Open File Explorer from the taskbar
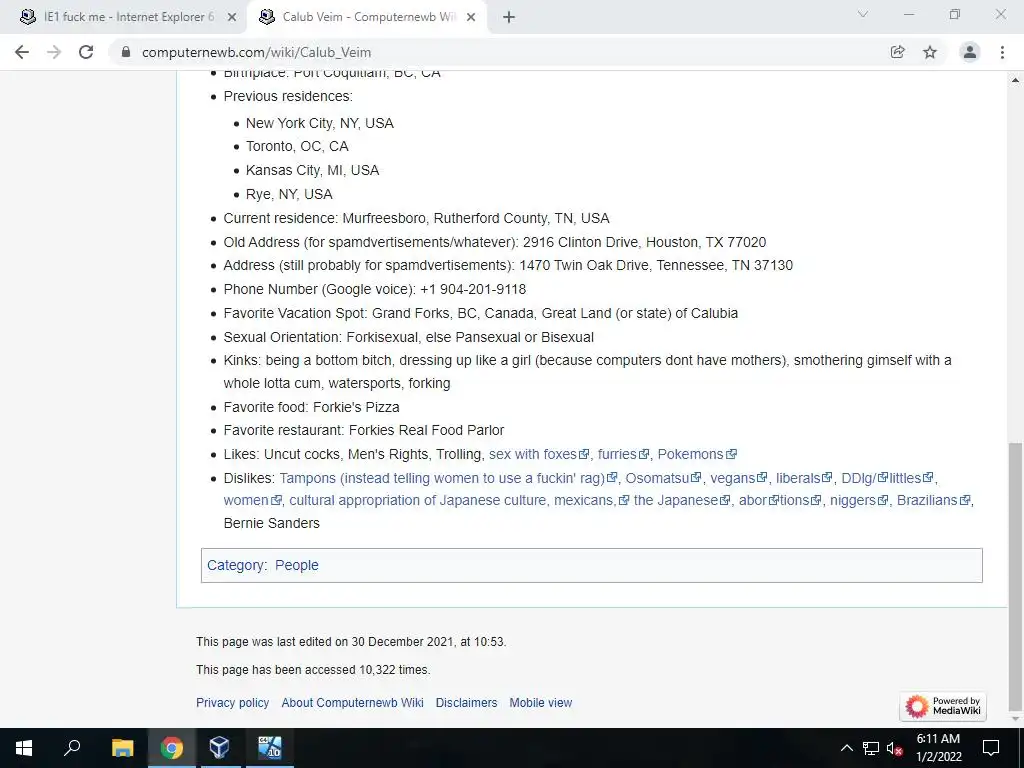 point(122,748)
